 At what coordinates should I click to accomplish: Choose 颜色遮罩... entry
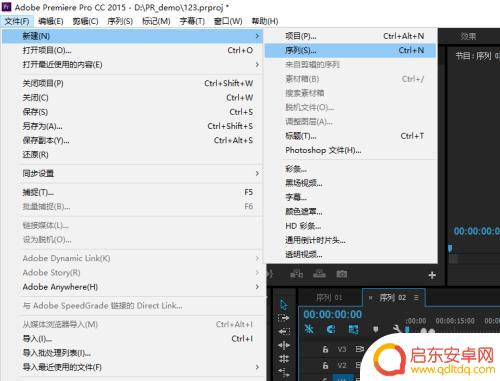350,212
